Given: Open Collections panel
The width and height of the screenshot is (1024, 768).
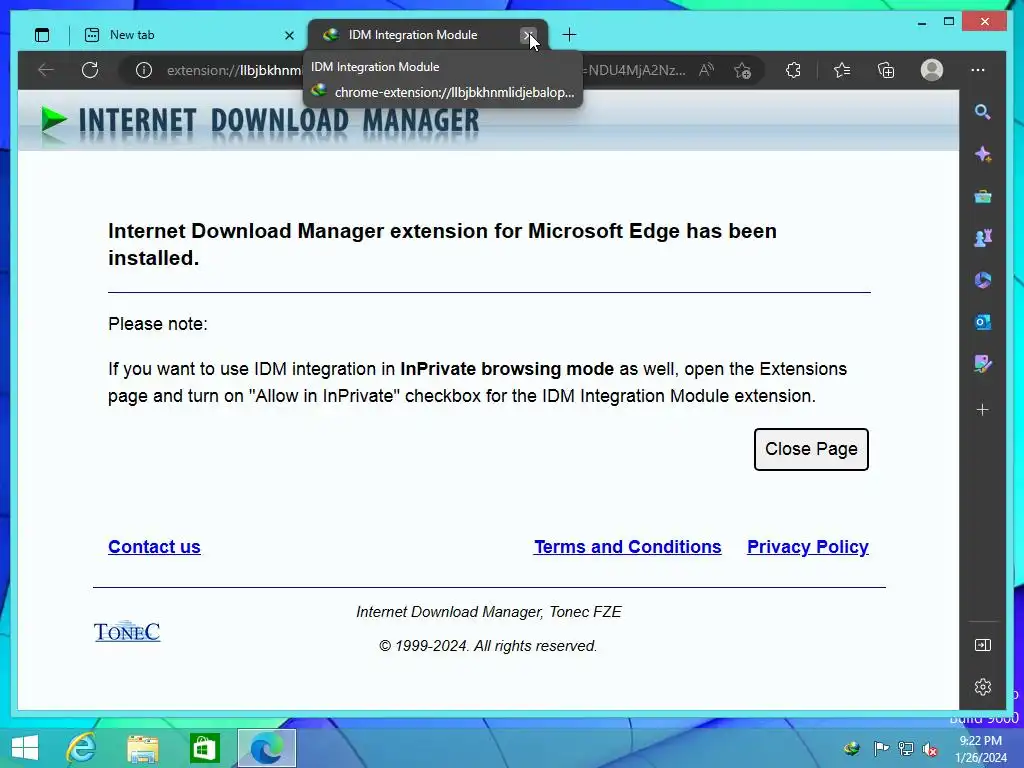Looking at the screenshot, I should [x=886, y=70].
